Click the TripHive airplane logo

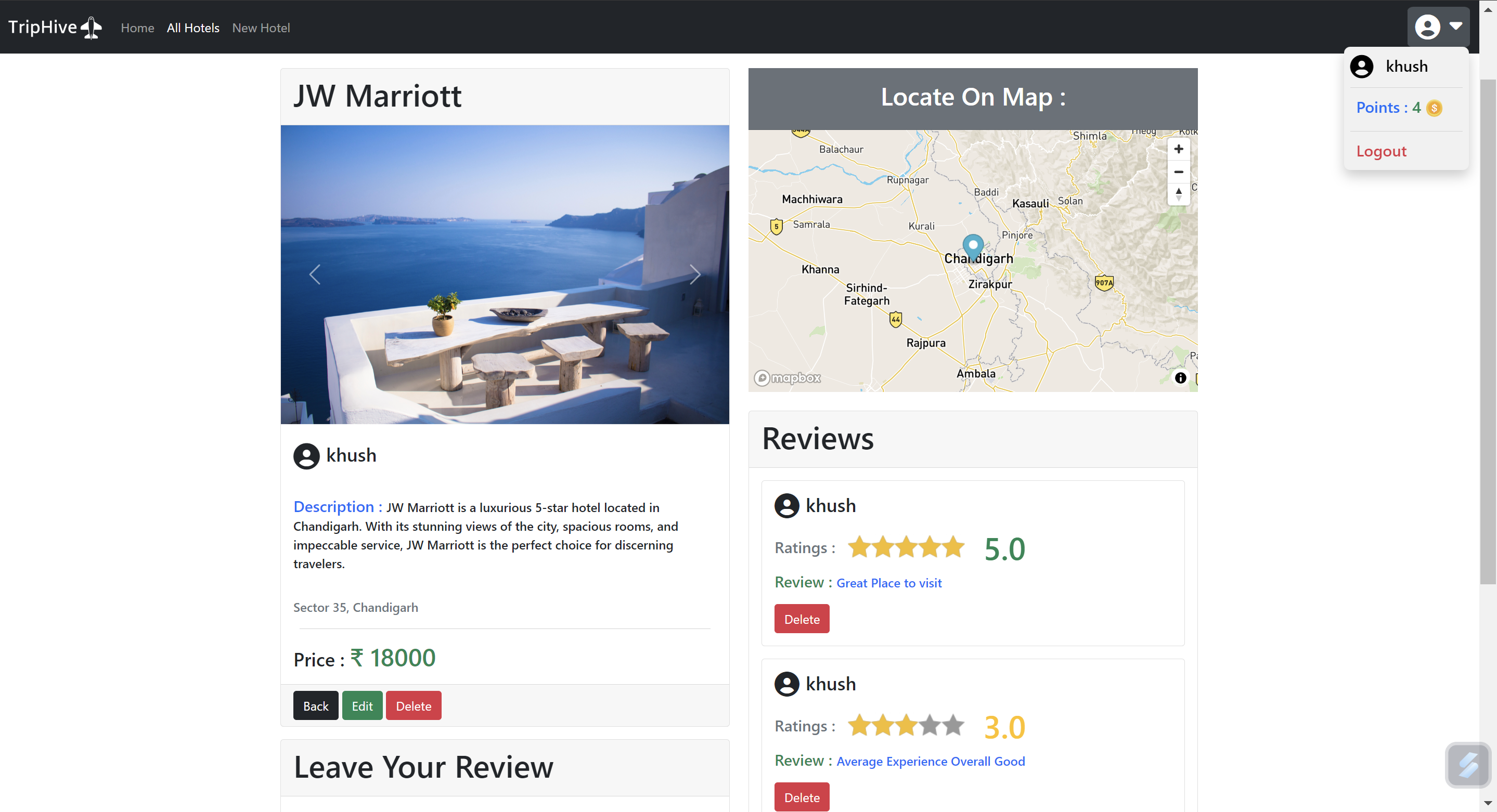pos(91,28)
